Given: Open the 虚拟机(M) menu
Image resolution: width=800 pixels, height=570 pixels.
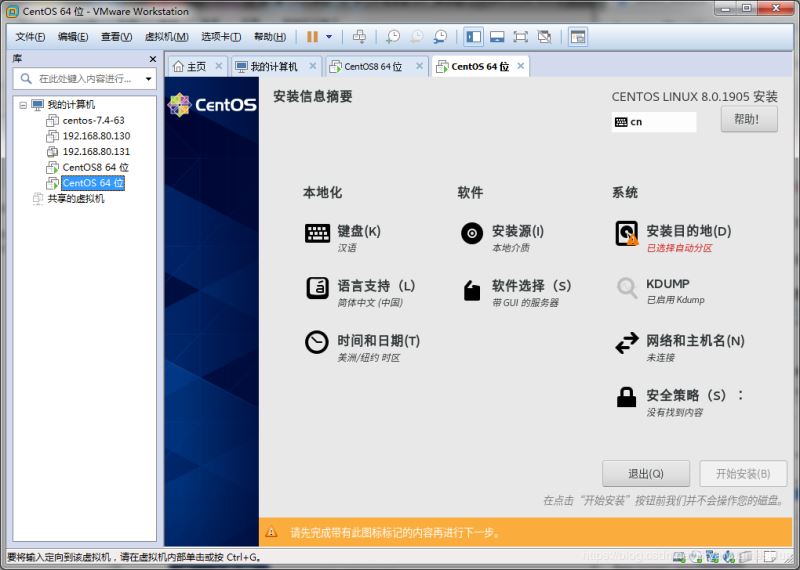Looking at the screenshot, I should point(166,37).
